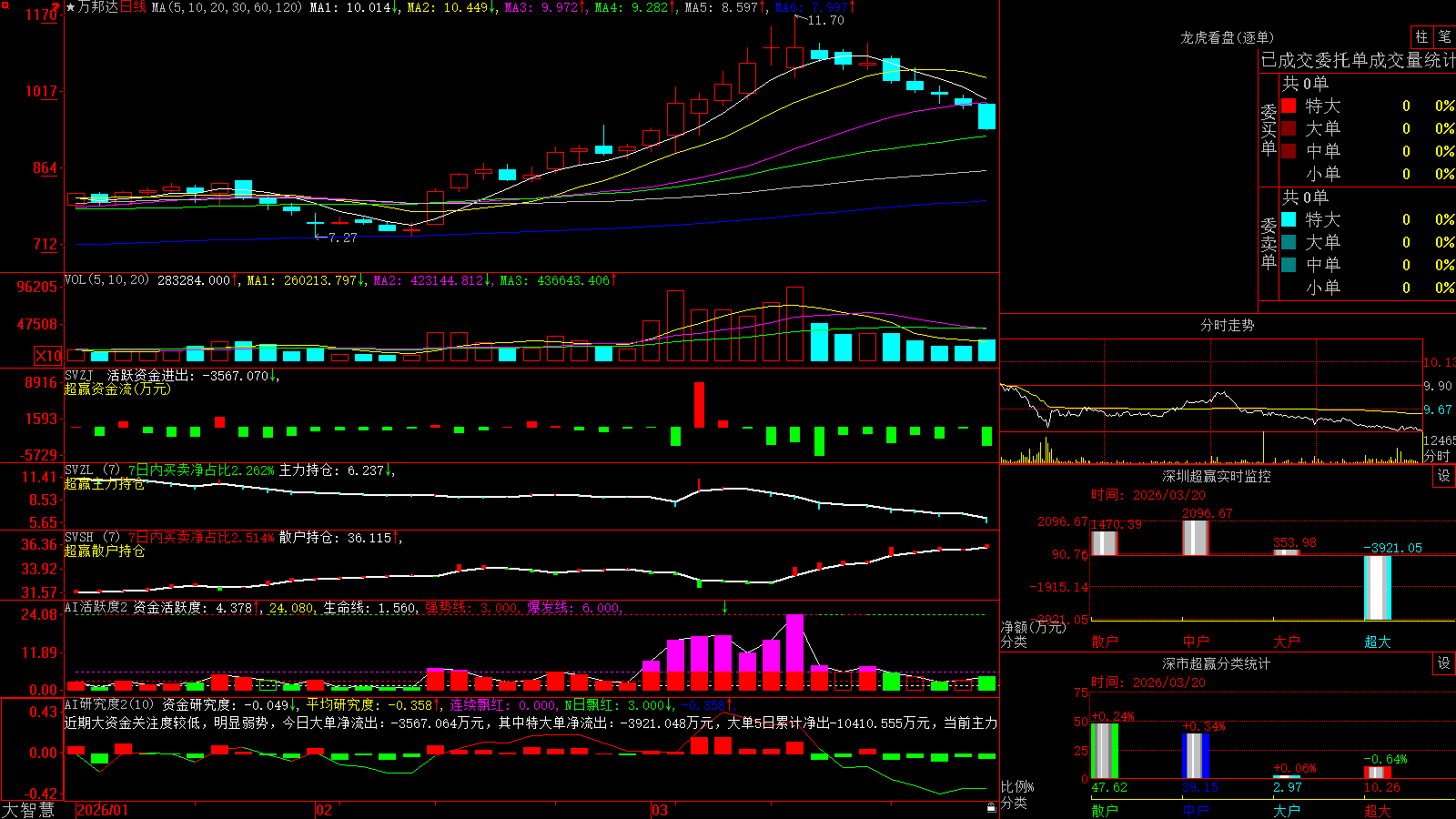
Task: Click the green down arrow in AI活跃度 panel
Action: pyautogui.click(x=724, y=607)
